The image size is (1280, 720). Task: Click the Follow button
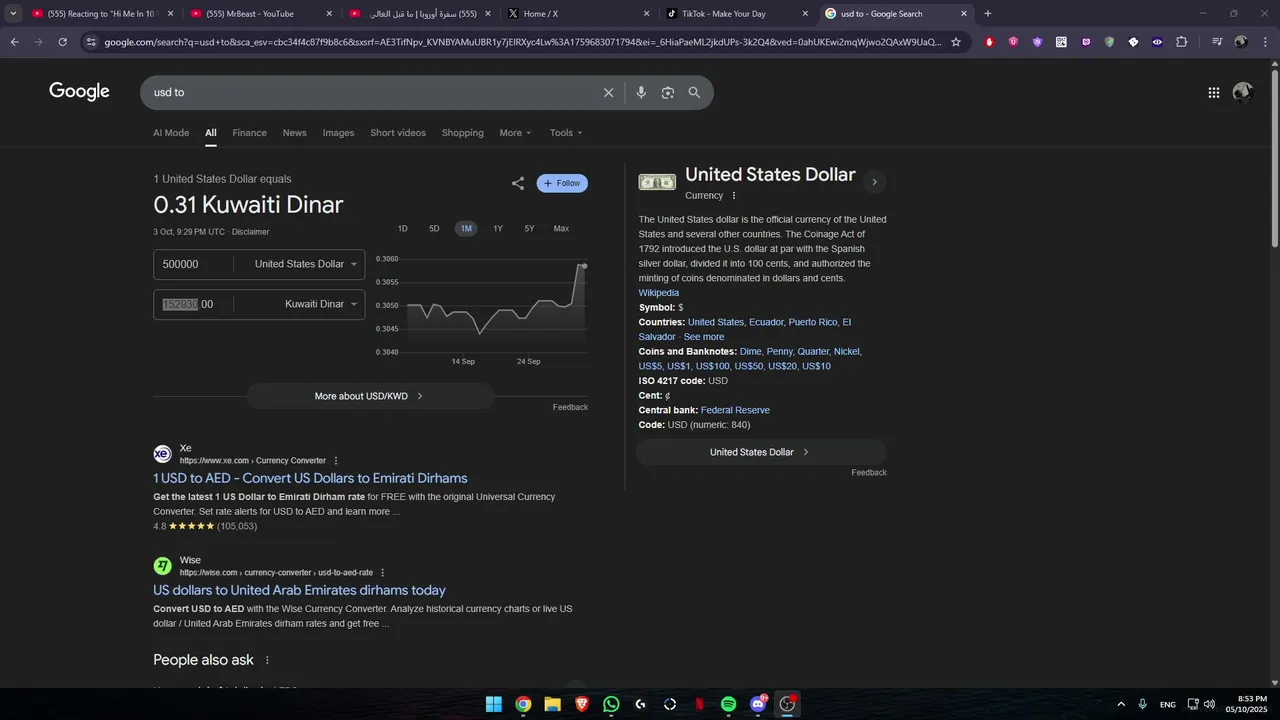562,183
